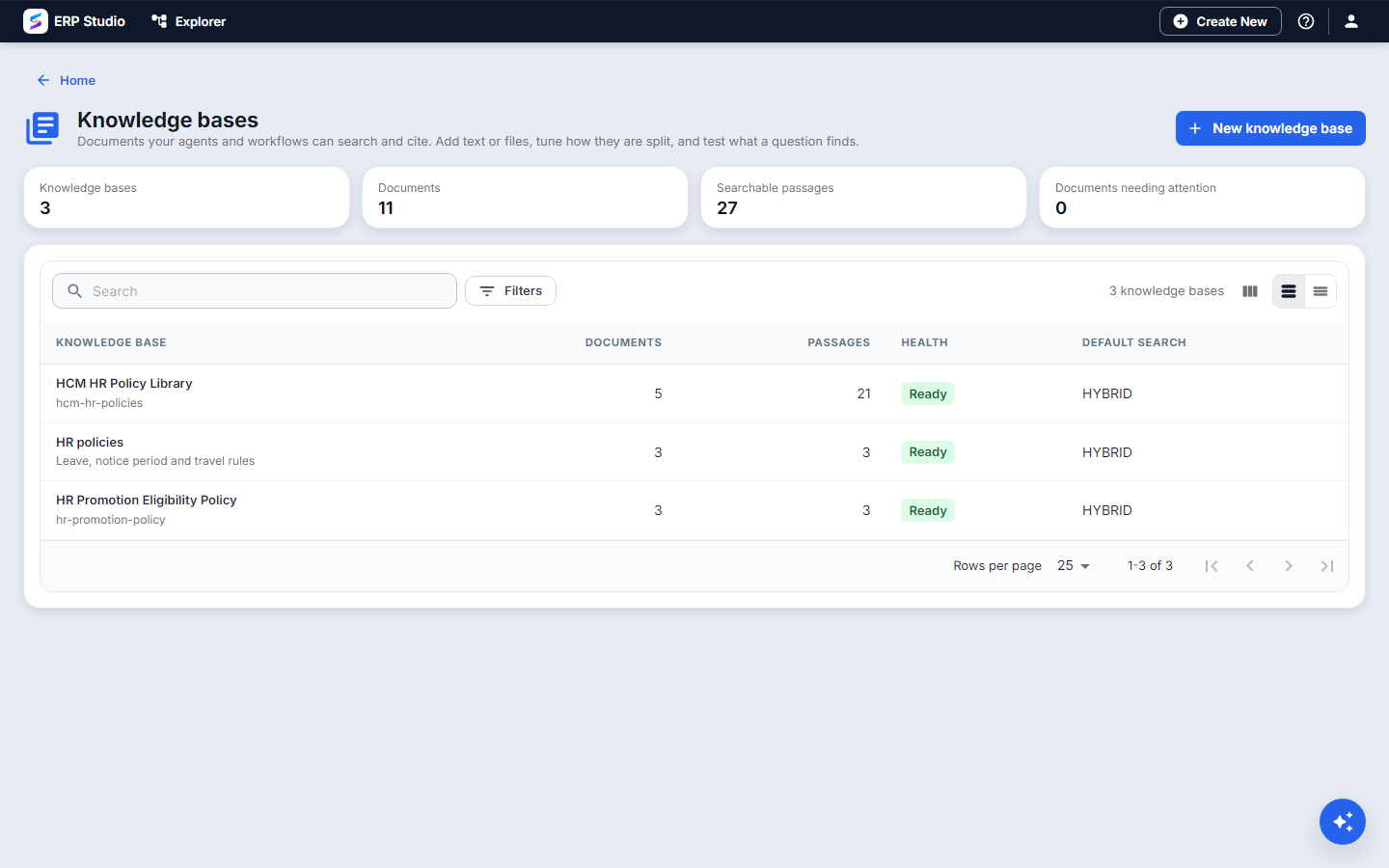Open the Rows per page dropdown
This screenshot has width=1389, height=868.
tap(1073, 566)
